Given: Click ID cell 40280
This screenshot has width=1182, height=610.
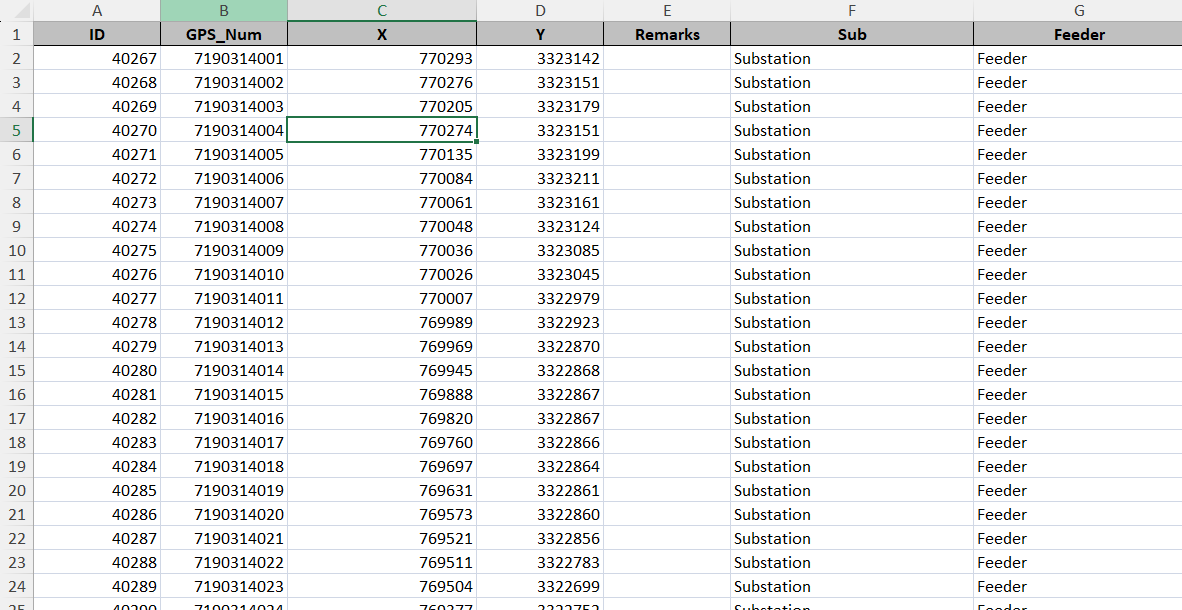Looking at the screenshot, I should pyautogui.click(x=97, y=370).
